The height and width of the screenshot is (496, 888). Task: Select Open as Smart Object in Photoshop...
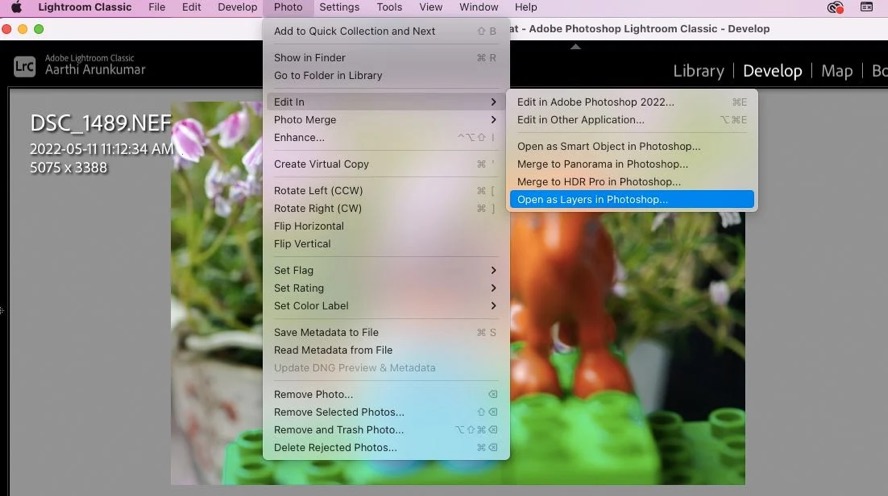(631, 146)
